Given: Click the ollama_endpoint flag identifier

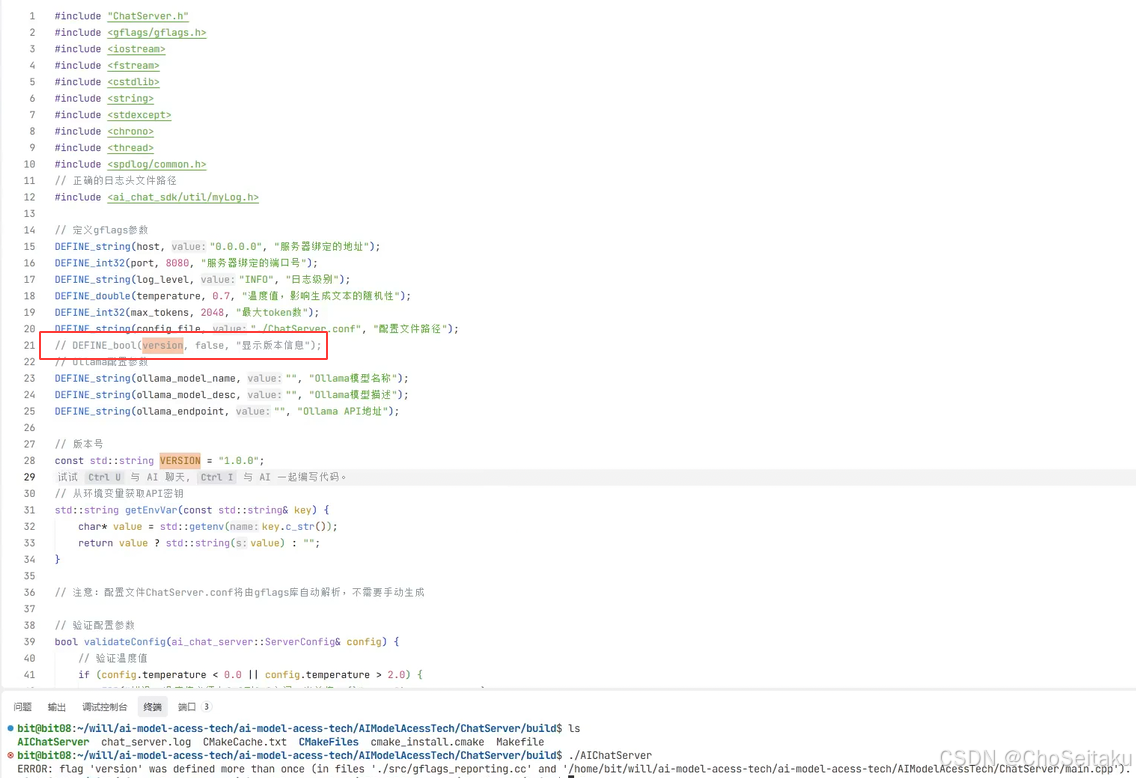Looking at the screenshot, I should coord(180,411).
